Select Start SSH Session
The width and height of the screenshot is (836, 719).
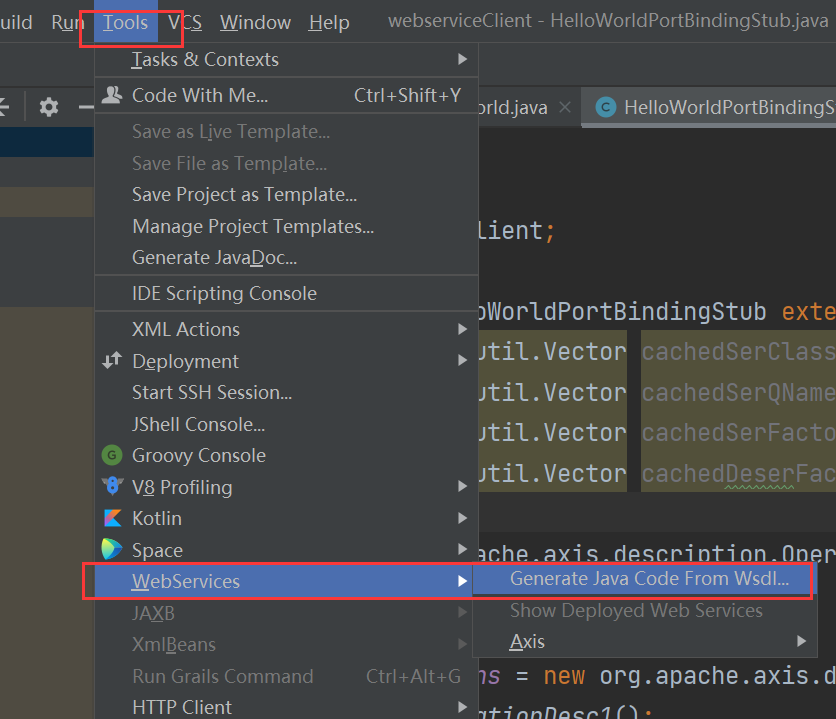pyautogui.click(x=286, y=393)
